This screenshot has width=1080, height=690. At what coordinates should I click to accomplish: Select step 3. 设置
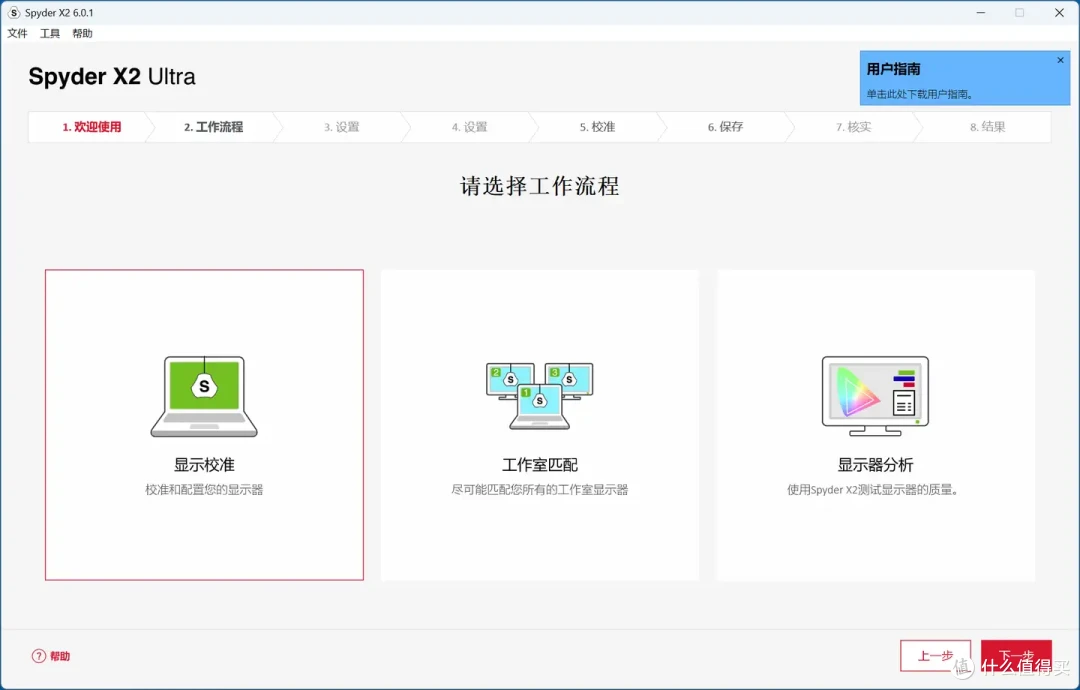342,127
